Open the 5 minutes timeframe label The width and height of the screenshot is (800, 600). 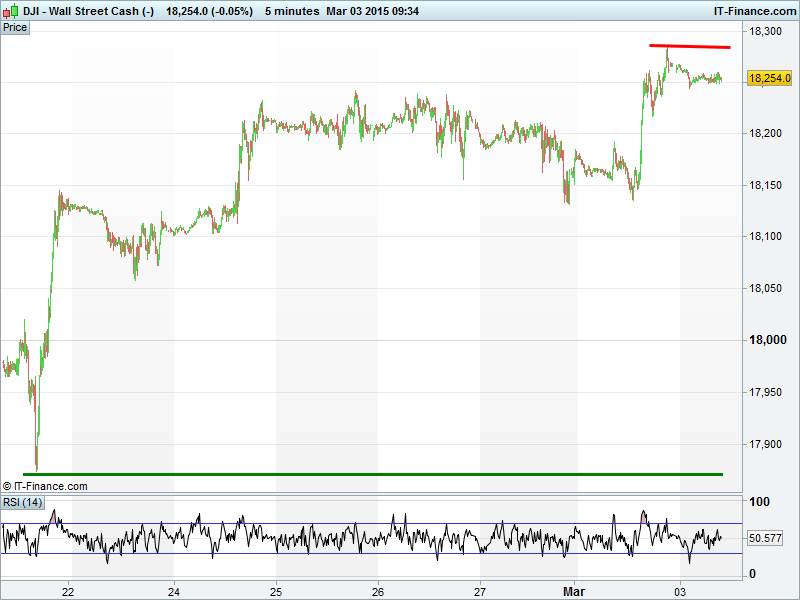[x=292, y=11]
